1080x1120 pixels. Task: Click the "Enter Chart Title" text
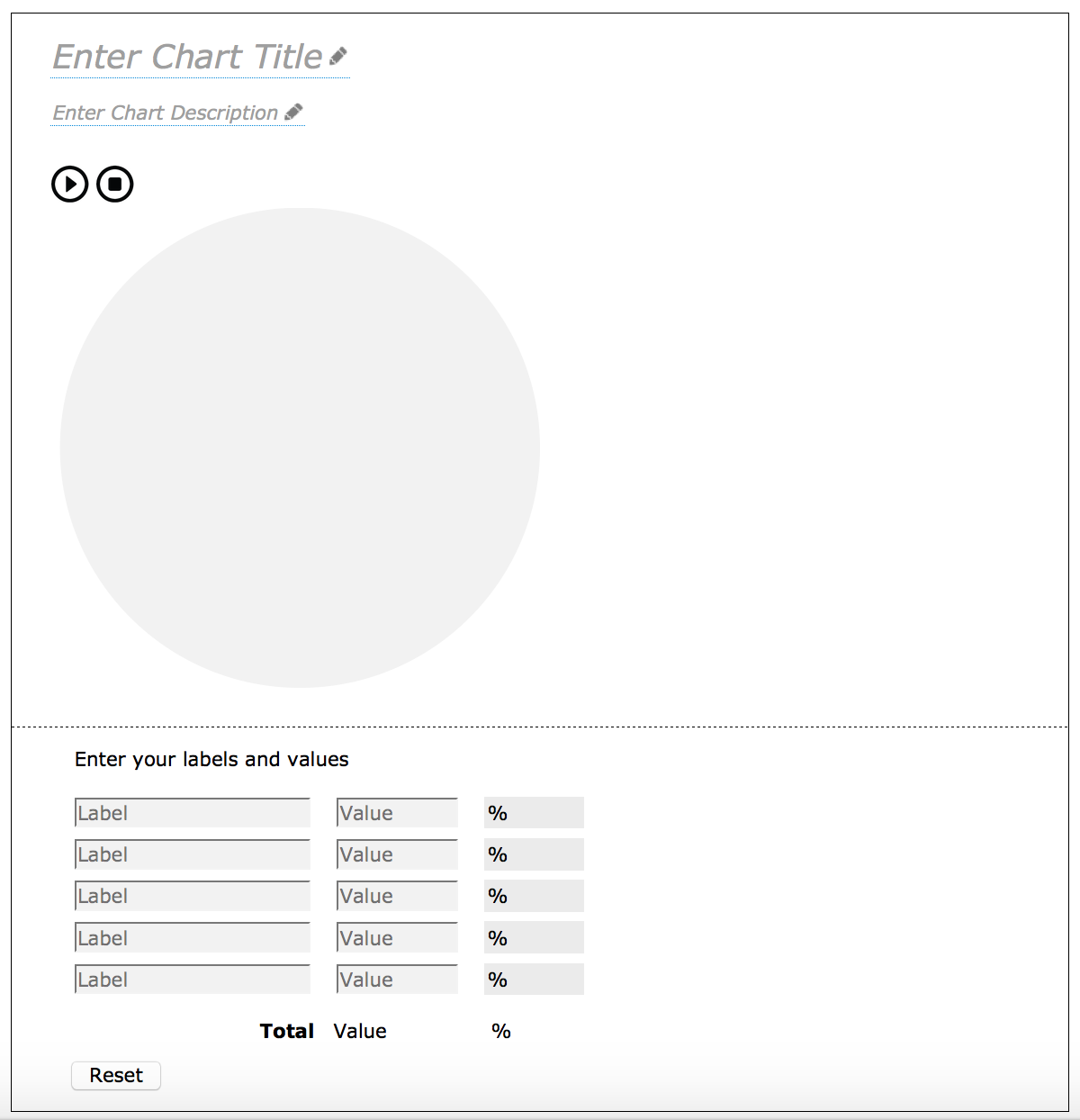pyautogui.click(x=187, y=57)
